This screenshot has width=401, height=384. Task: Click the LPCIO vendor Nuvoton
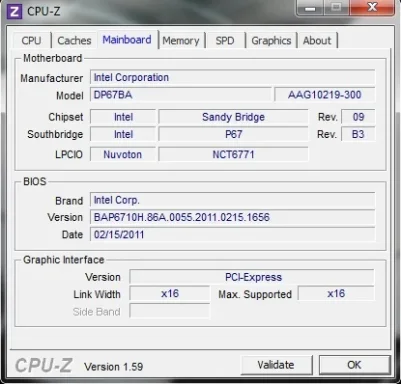[x=123, y=154]
